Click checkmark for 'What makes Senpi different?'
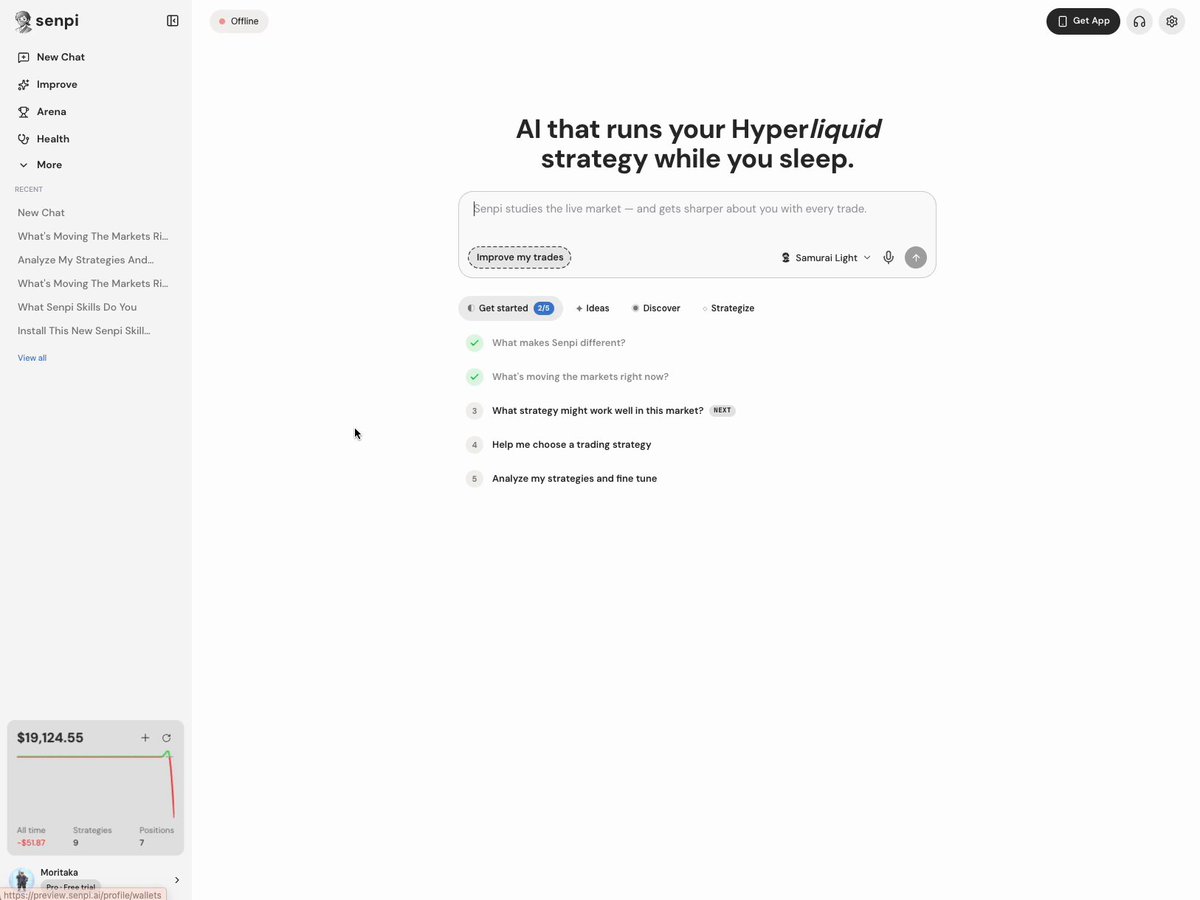Screen dimensions: 1200x900 tap(474, 343)
